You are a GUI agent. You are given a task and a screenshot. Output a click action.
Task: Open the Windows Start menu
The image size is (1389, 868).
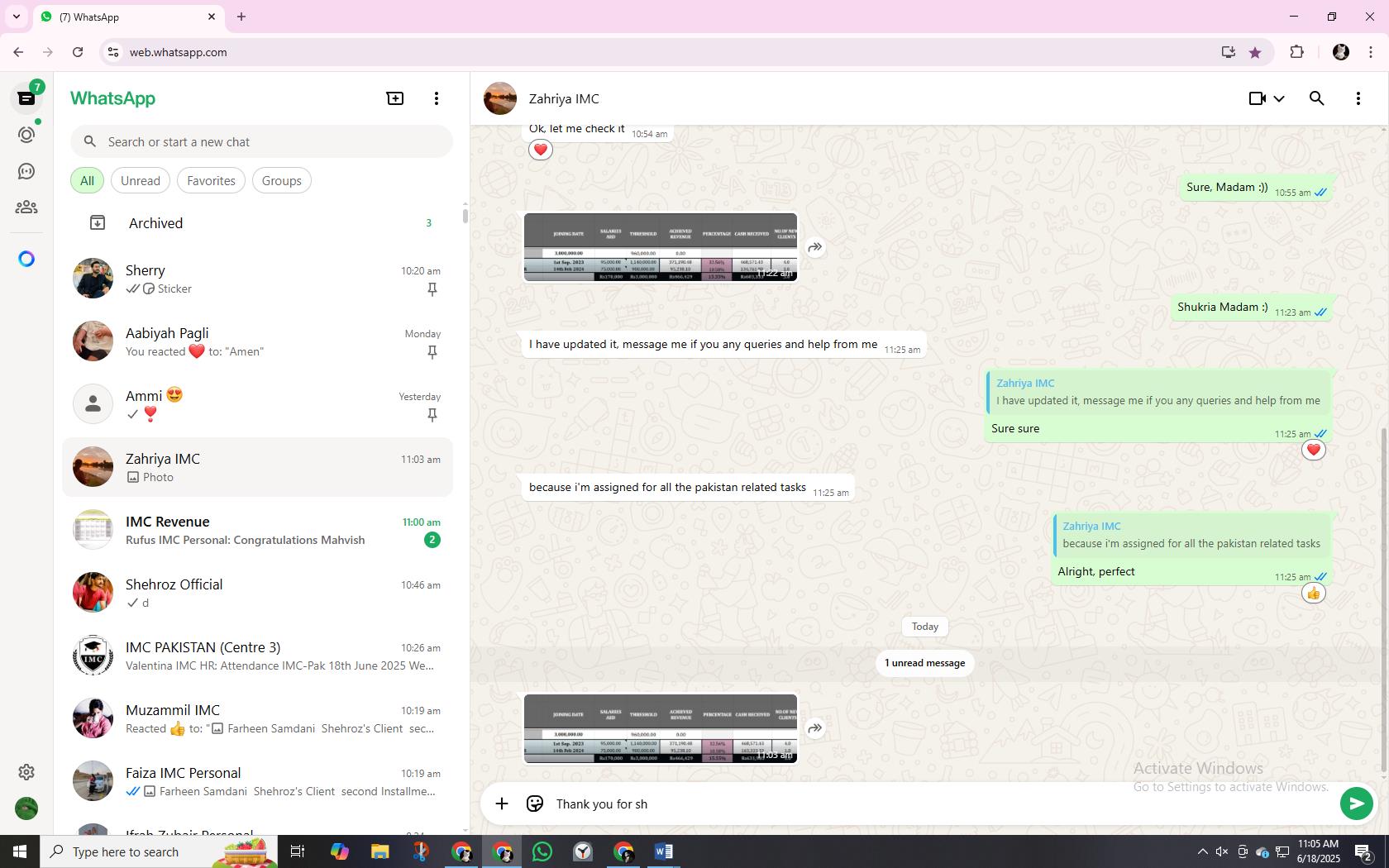[20, 851]
